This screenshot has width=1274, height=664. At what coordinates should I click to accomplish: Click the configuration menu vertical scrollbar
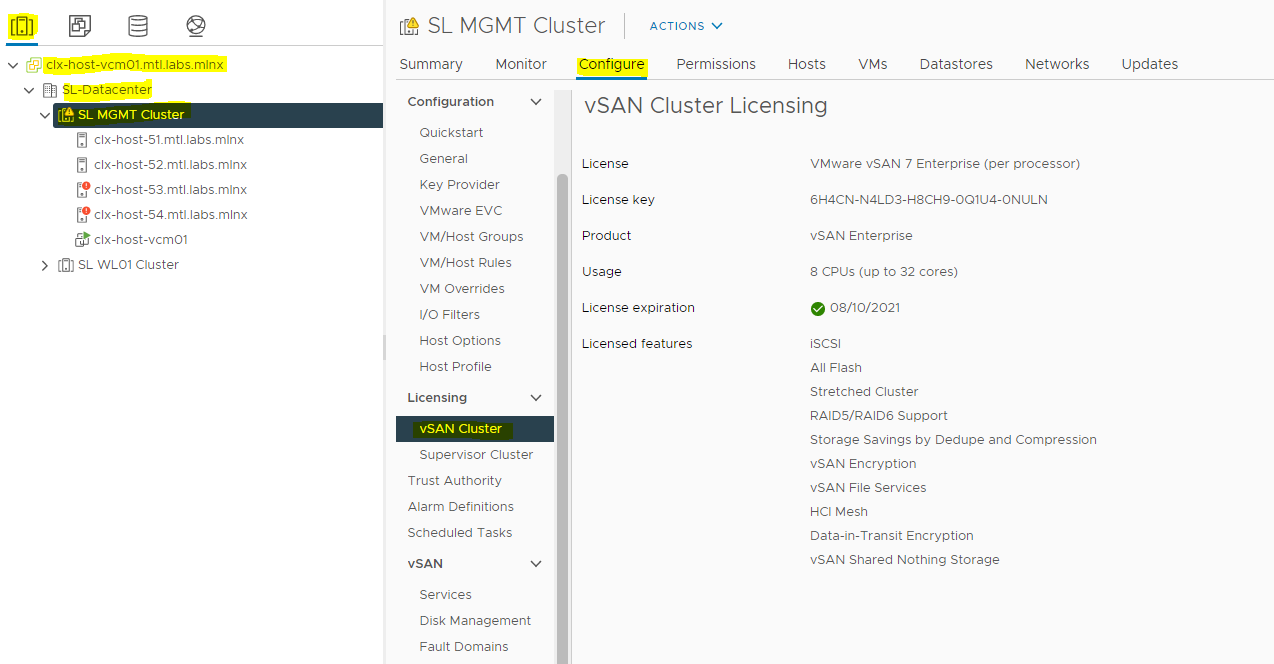(562, 418)
